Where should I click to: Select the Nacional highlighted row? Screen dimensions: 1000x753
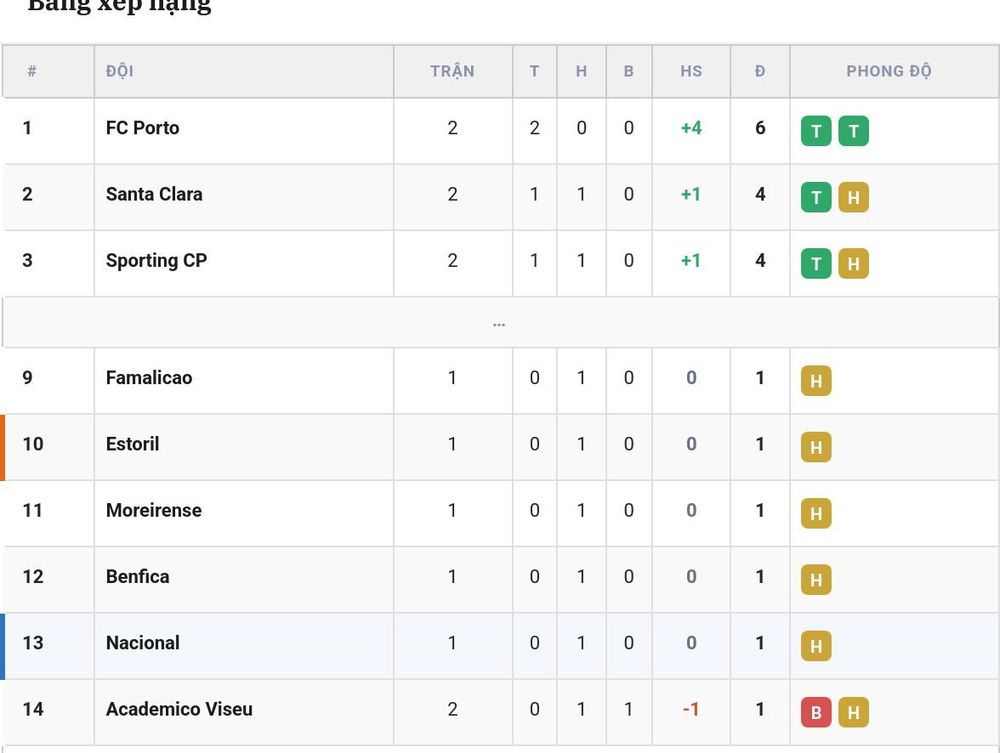click(x=500, y=646)
